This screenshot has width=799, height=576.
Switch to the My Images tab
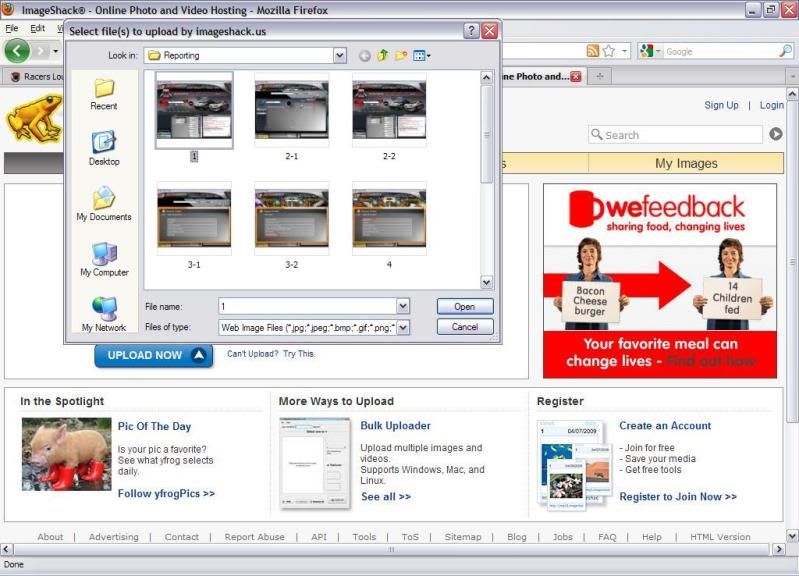tap(686, 163)
